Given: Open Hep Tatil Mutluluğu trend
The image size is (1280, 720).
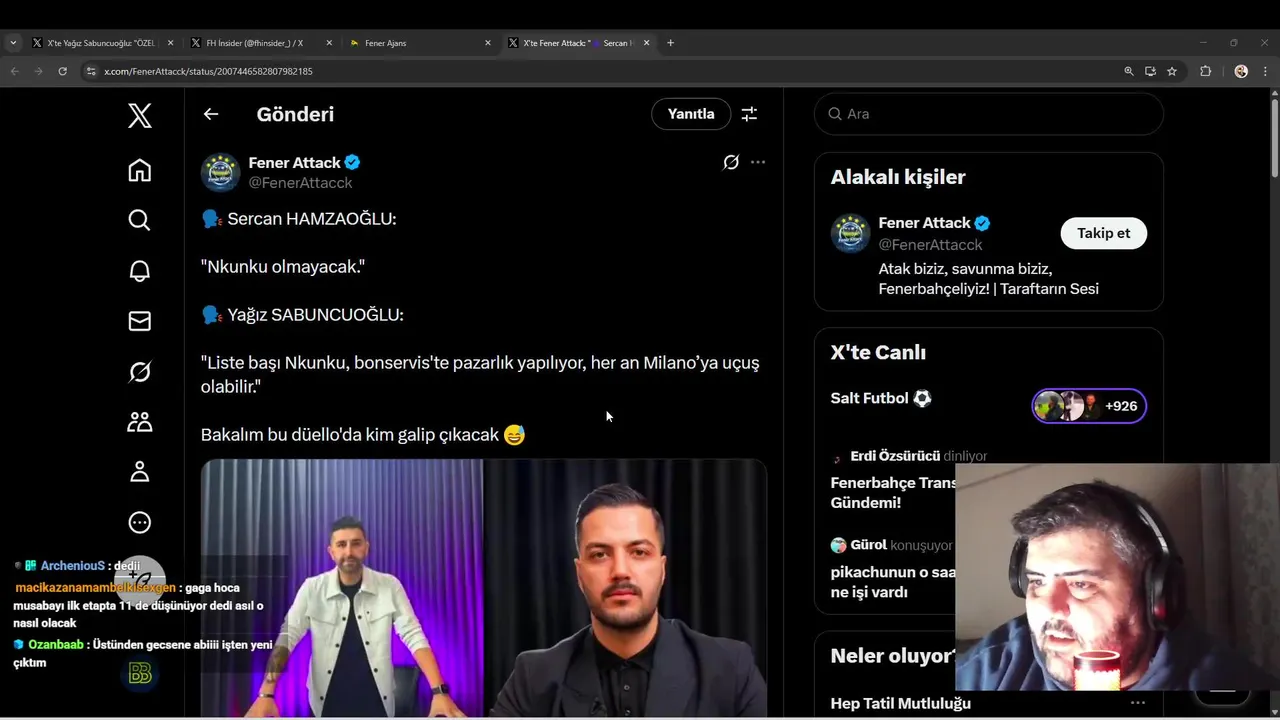Looking at the screenshot, I should (x=900, y=704).
